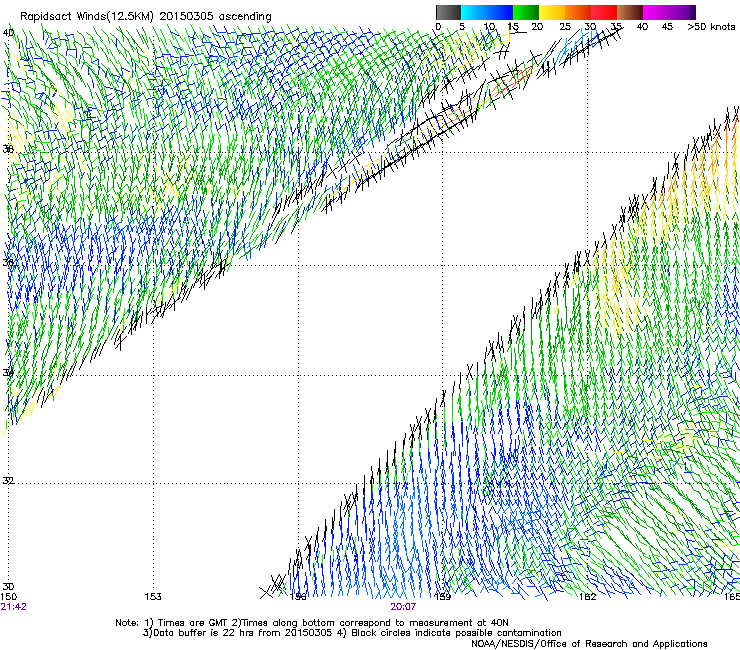Click the dark purple 45–50 knots legend swatch
Screen dimensions: 740x650
[x=682, y=12]
